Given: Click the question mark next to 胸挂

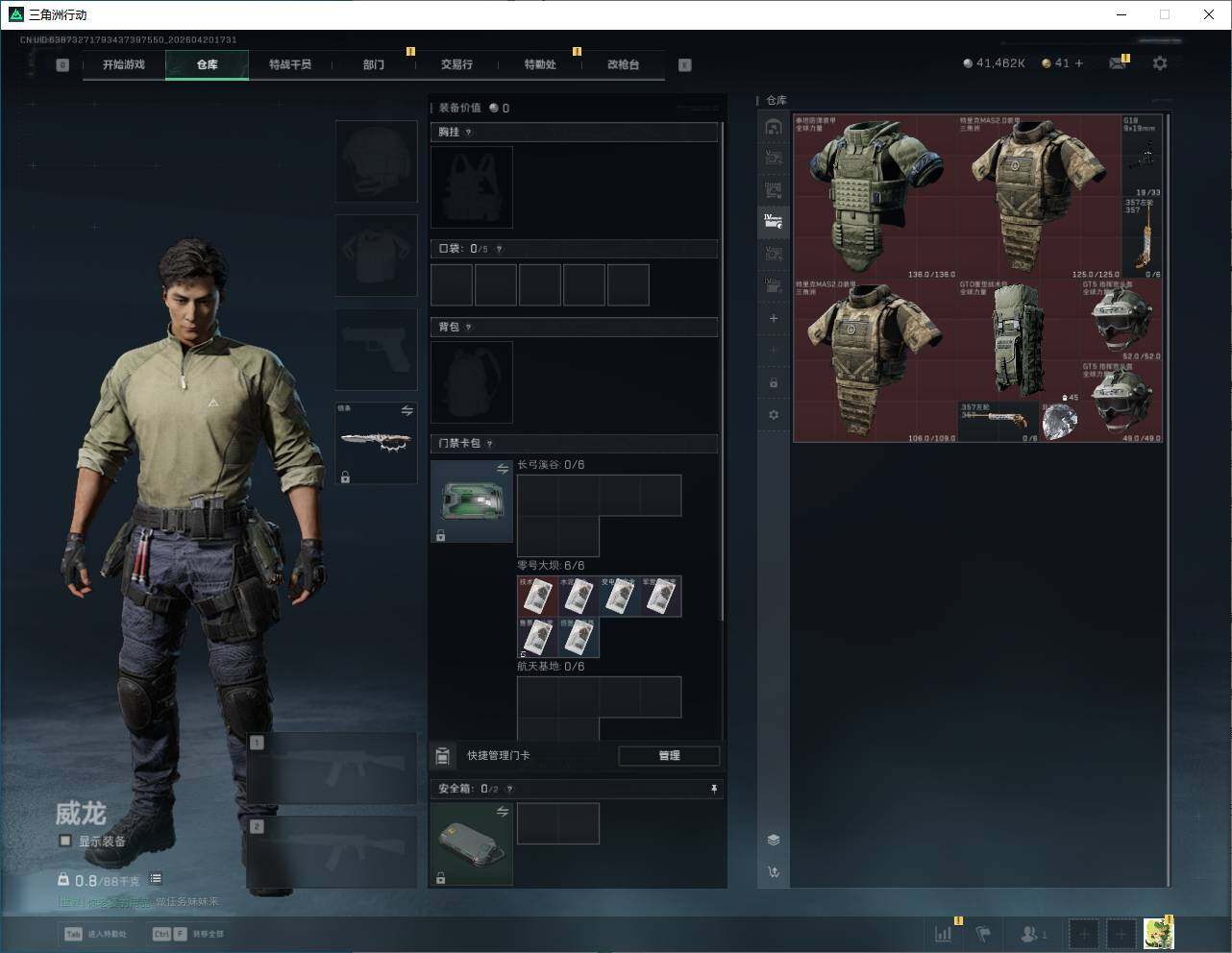Looking at the screenshot, I should (469, 133).
